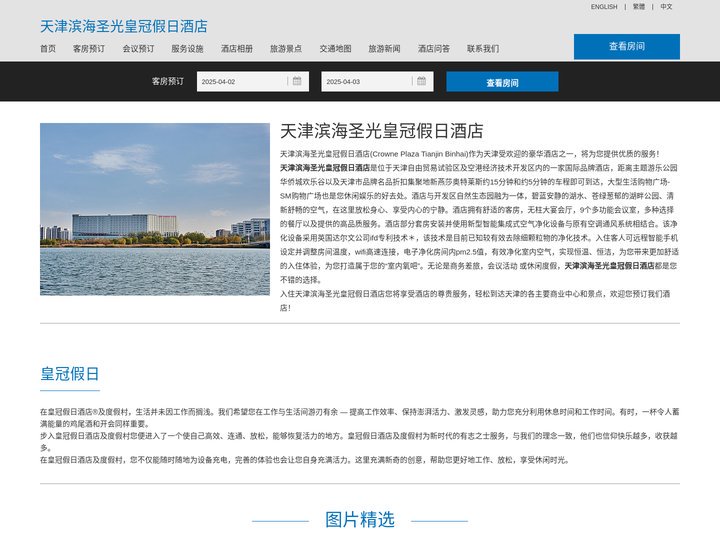Go to 服务设施 page

click(187, 49)
